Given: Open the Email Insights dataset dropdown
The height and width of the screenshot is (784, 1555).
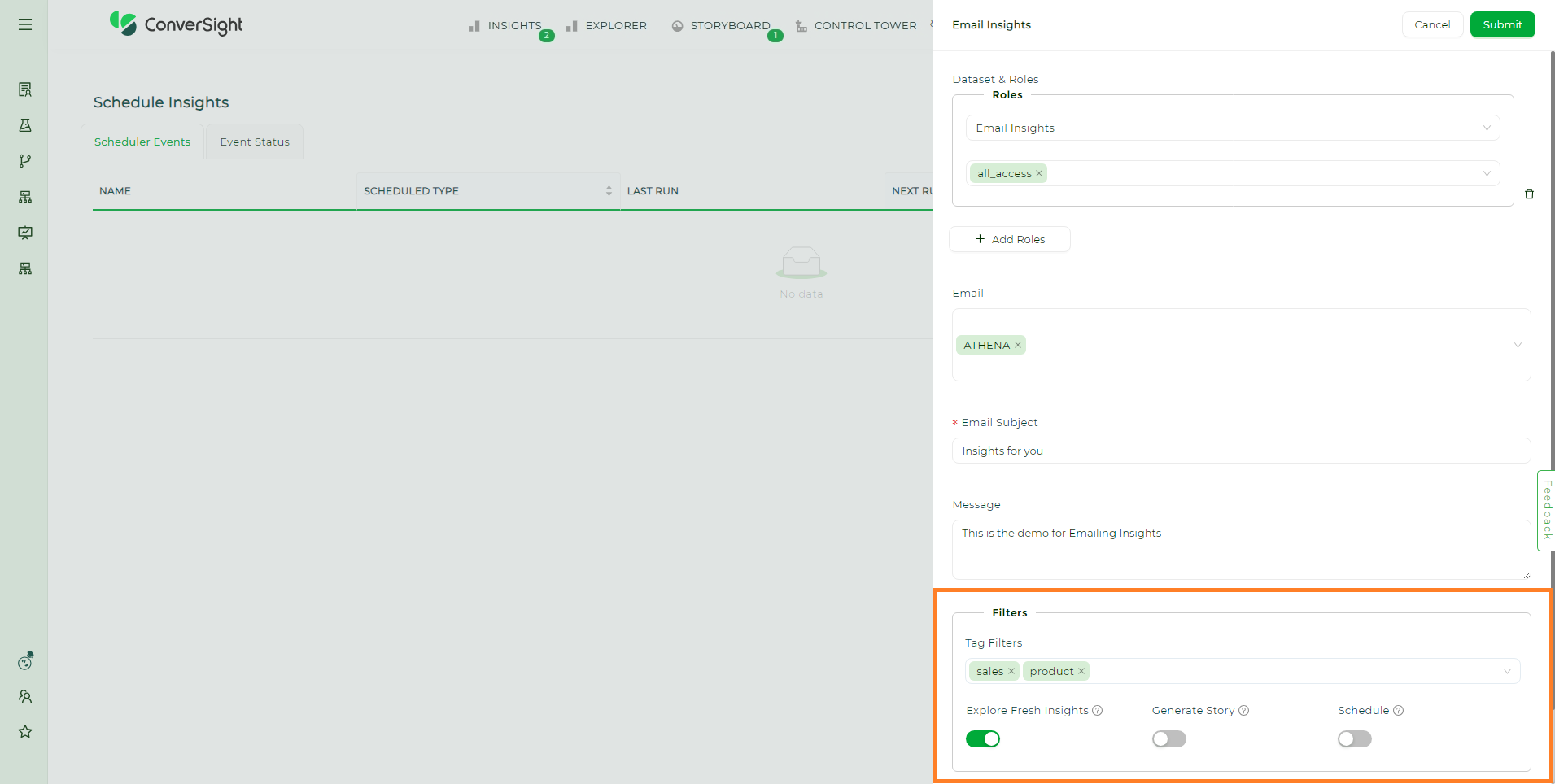Looking at the screenshot, I should pos(1233,128).
